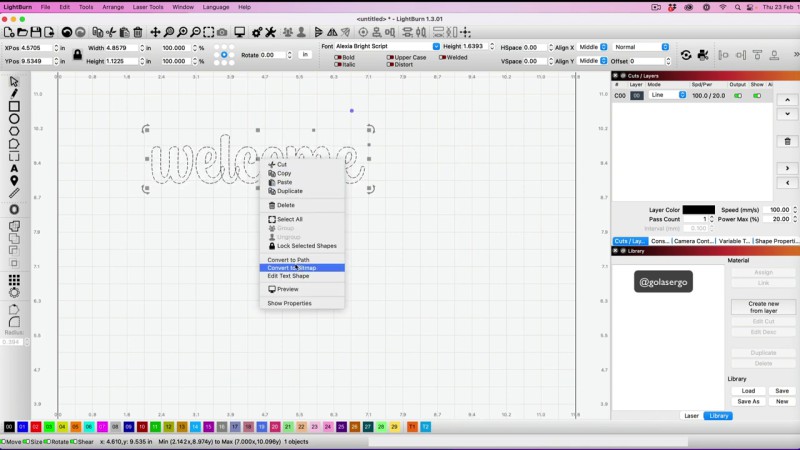Viewport: 800px width, 450px height.
Task: Click the lock aspect ratio padlock icon
Action: (x=75, y=53)
